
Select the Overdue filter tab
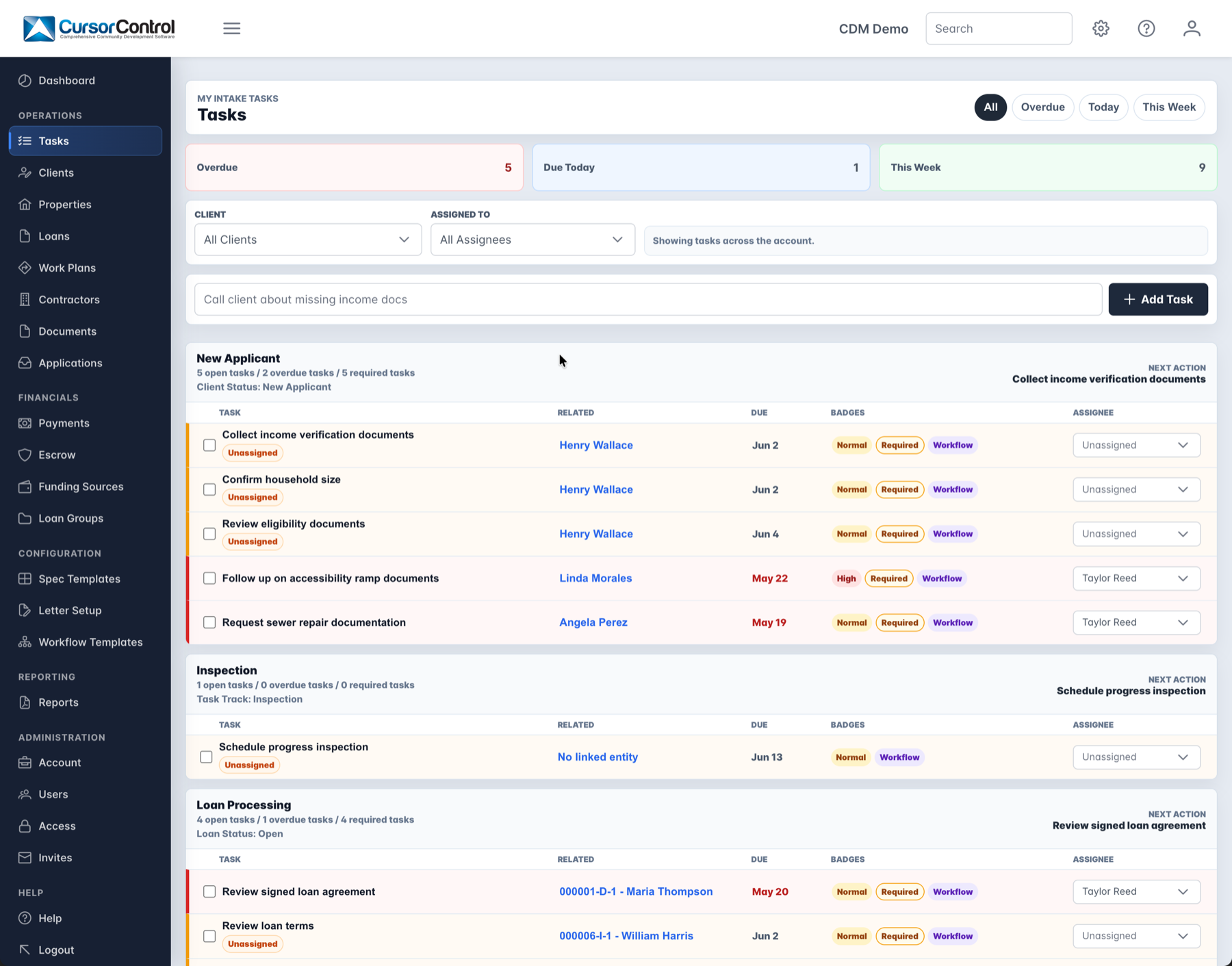pos(1042,107)
